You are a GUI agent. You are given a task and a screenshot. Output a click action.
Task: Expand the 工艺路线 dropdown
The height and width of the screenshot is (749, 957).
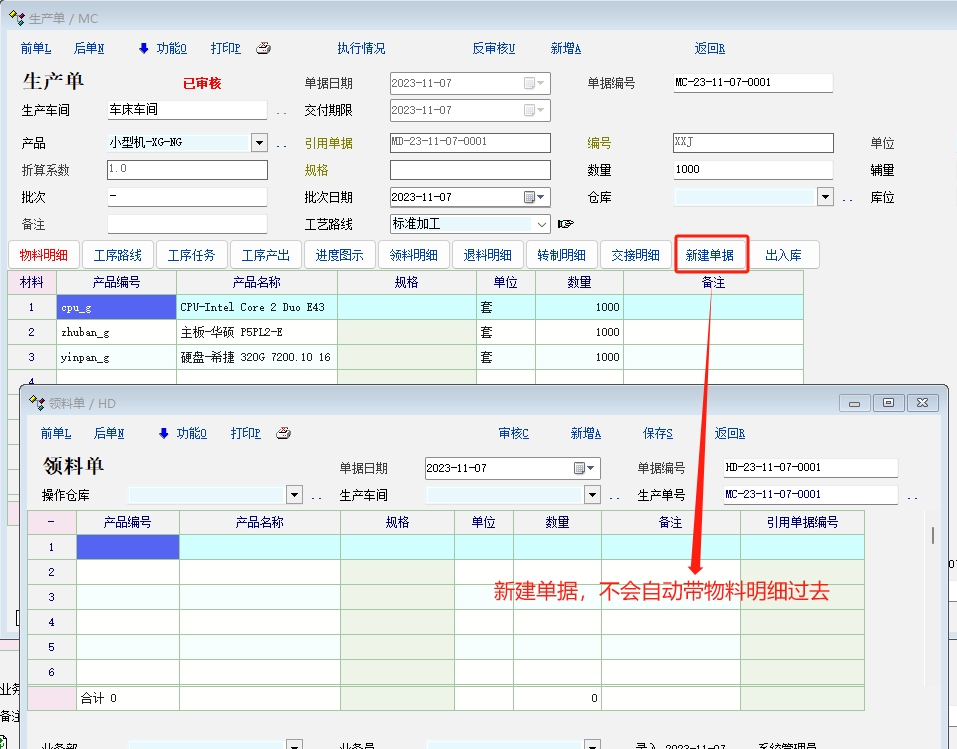click(x=541, y=224)
